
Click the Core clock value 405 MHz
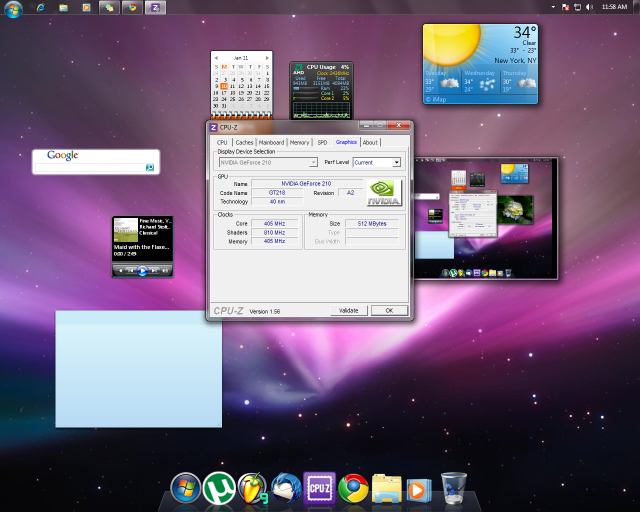(274, 224)
